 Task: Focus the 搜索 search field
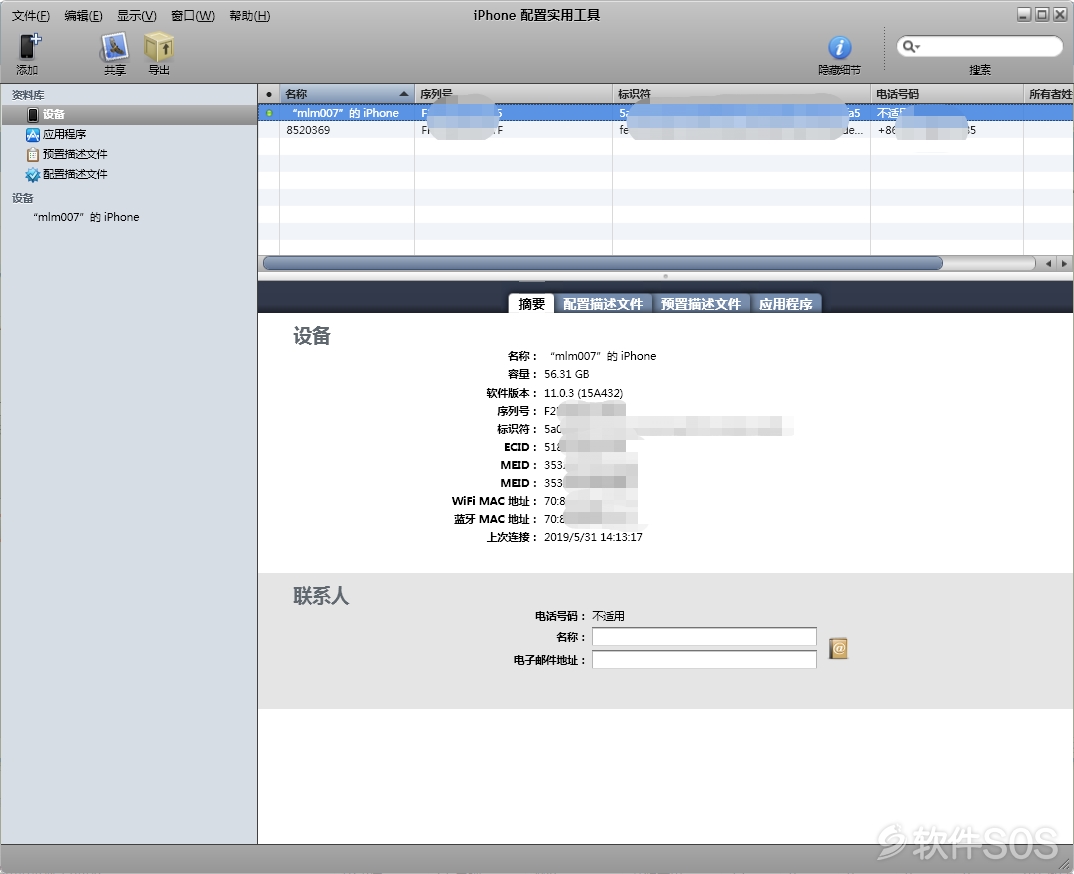[x=979, y=47]
